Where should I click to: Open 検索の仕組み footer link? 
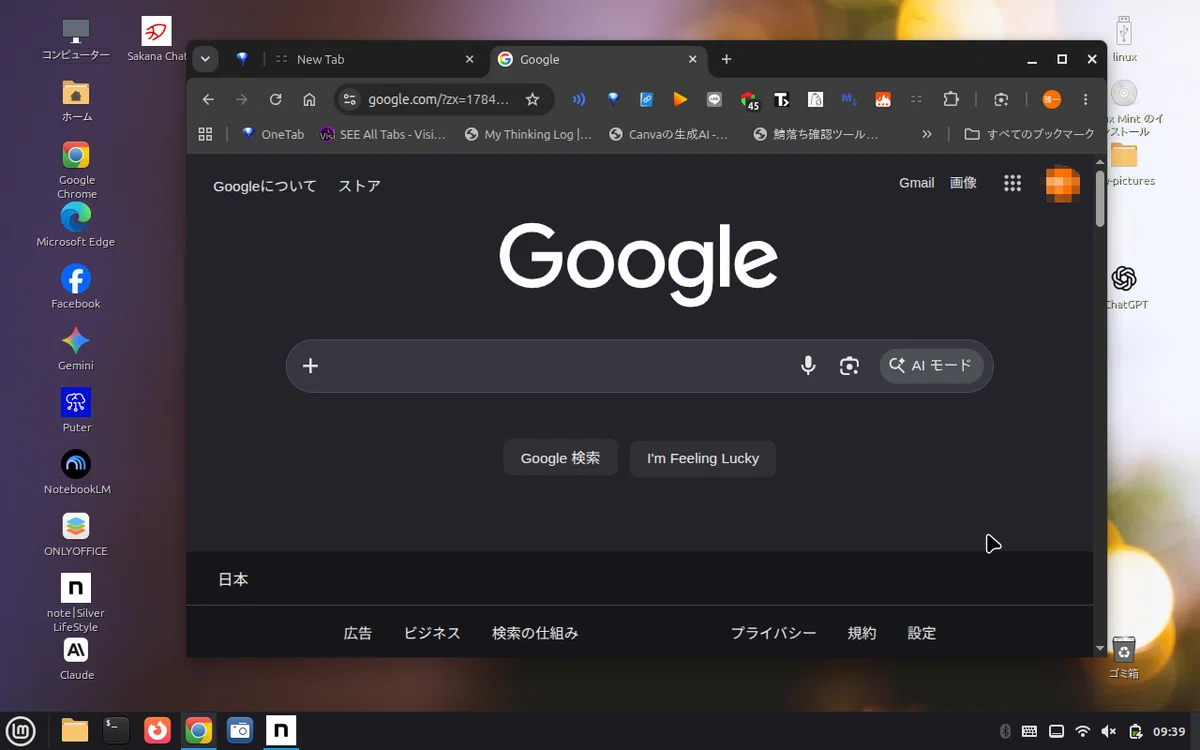click(535, 633)
